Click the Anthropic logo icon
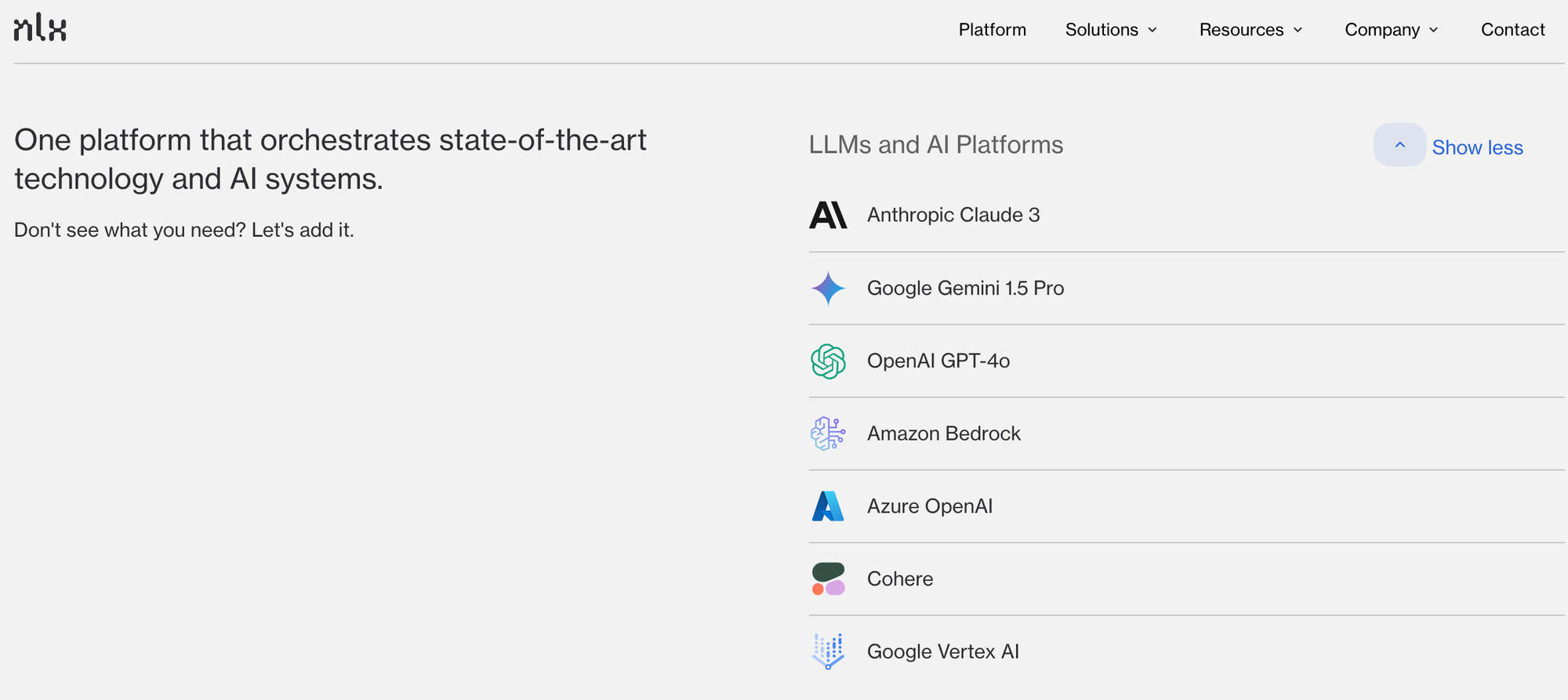This screenshot has height=700, width=1568. 828,215
